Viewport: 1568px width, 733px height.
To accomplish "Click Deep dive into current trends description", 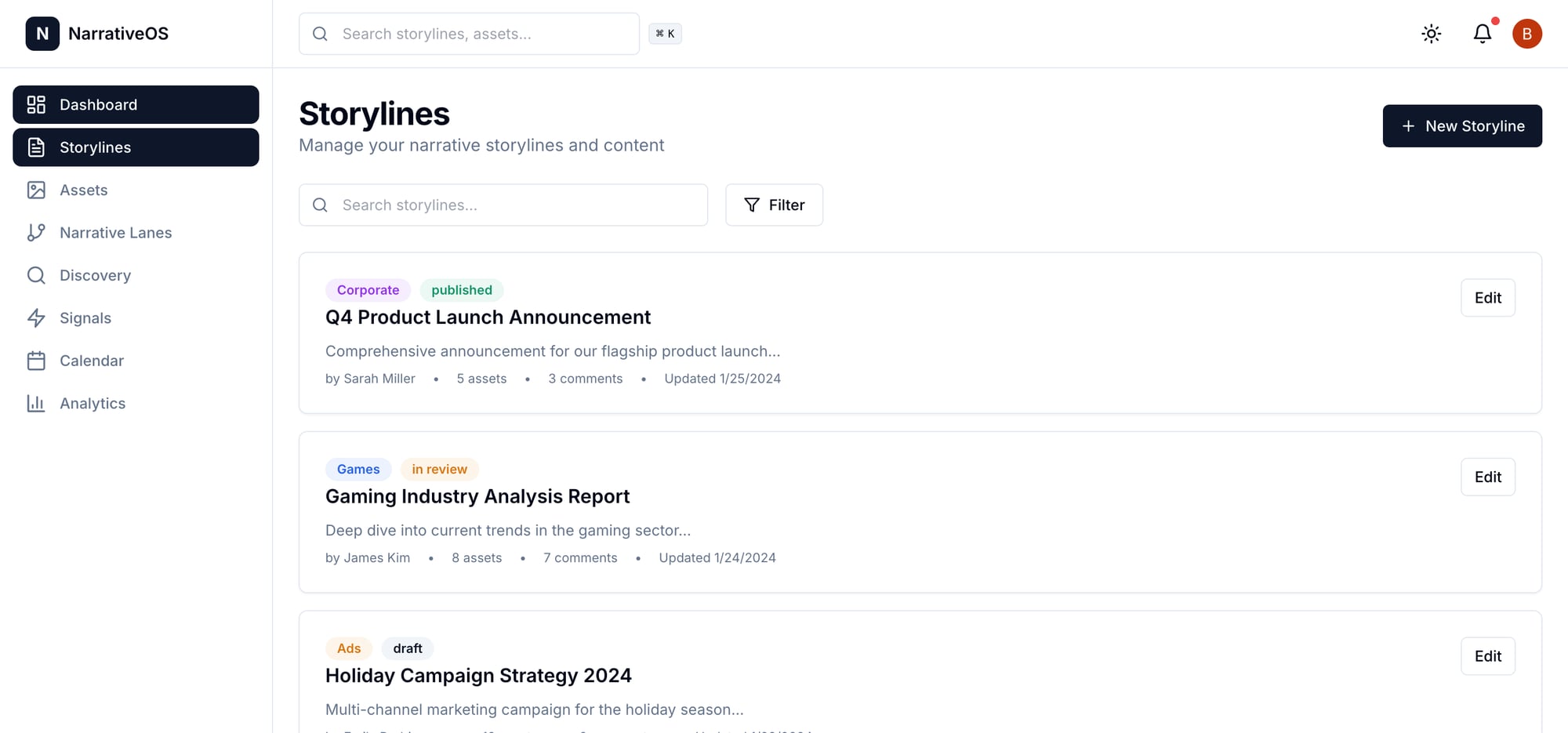I will 508,531.
